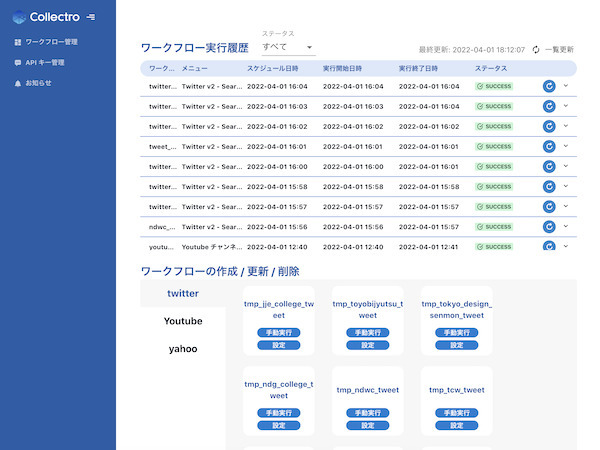Open お知らせ notifications in the sidebar
Viewport: 600px width, 450px height.
(x=38, y=82)
